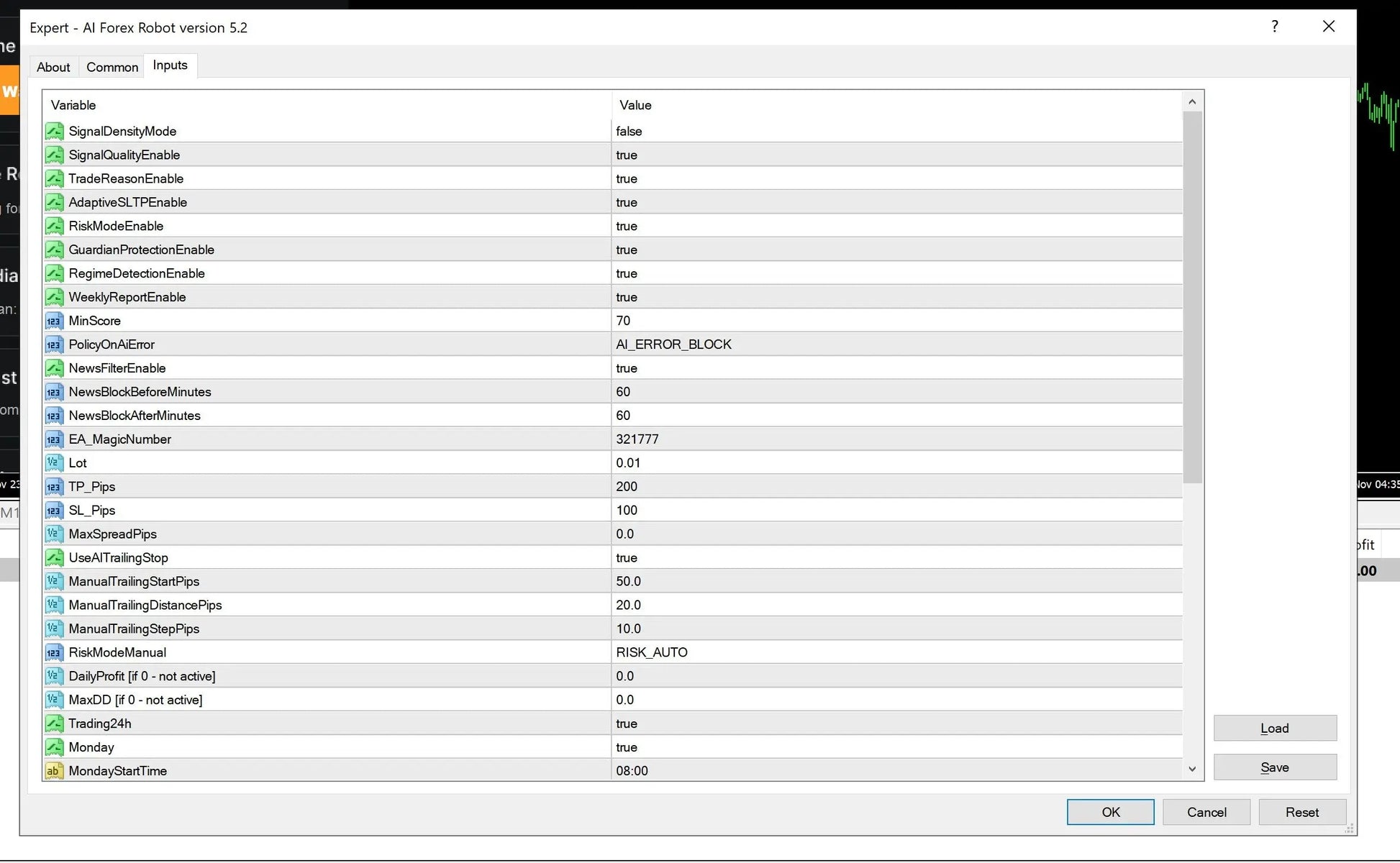Click the enum icon beside PolicyOnAiError
The height and width of the screenshot is (863, 1400).
54,344
